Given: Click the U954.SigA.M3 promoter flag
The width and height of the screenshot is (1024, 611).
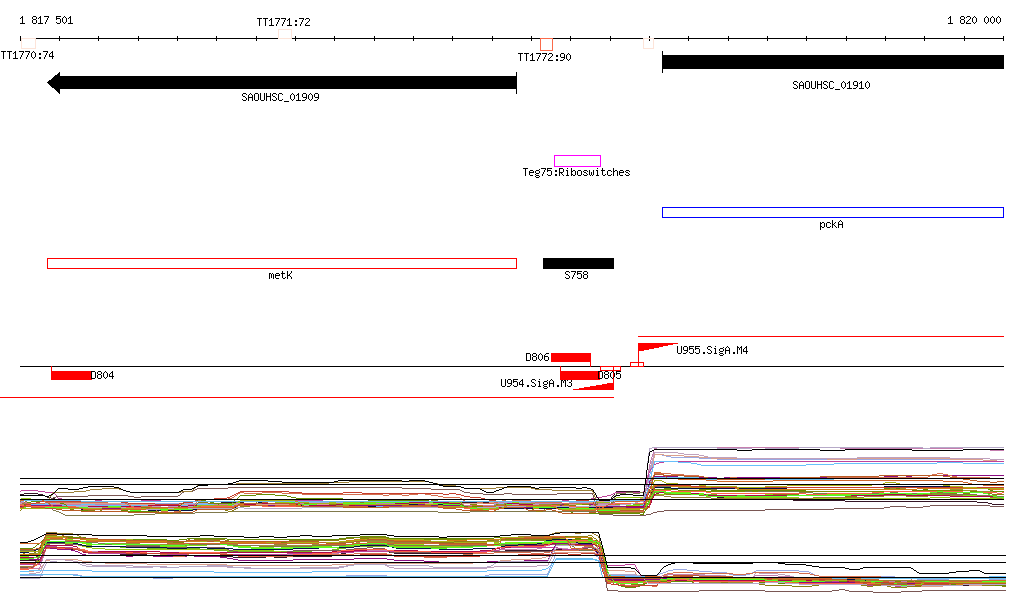Looking at the screenshot, I should click(597, 386).
